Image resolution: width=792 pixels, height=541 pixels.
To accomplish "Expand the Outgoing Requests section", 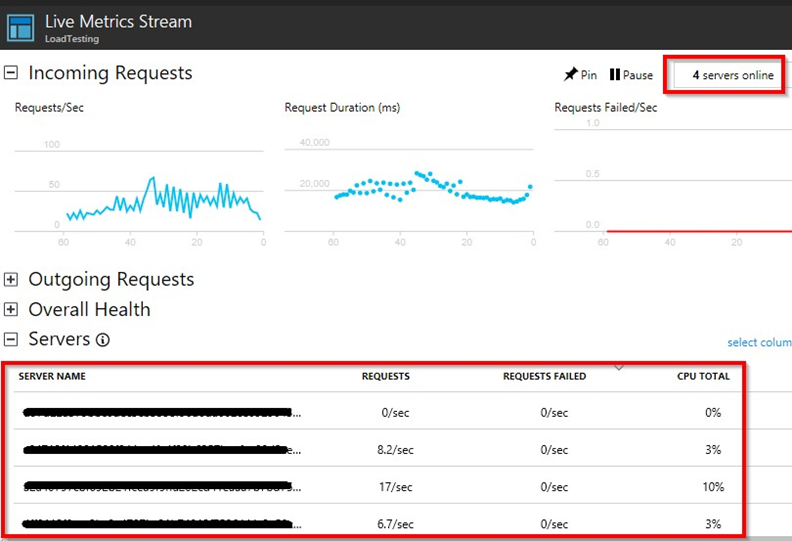I will coord(12,280).
